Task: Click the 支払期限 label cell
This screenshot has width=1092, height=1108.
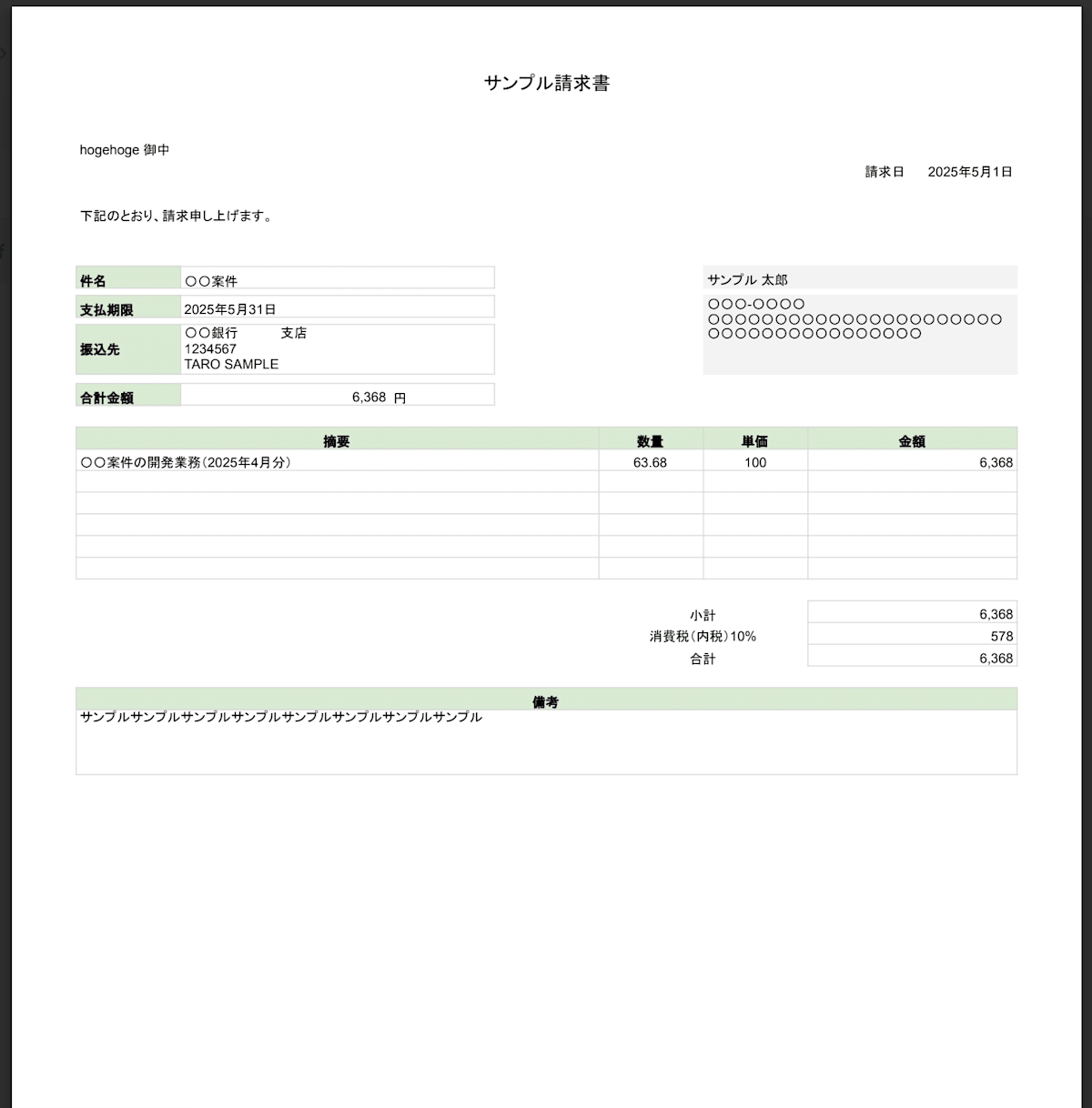Action: point(128,307)
